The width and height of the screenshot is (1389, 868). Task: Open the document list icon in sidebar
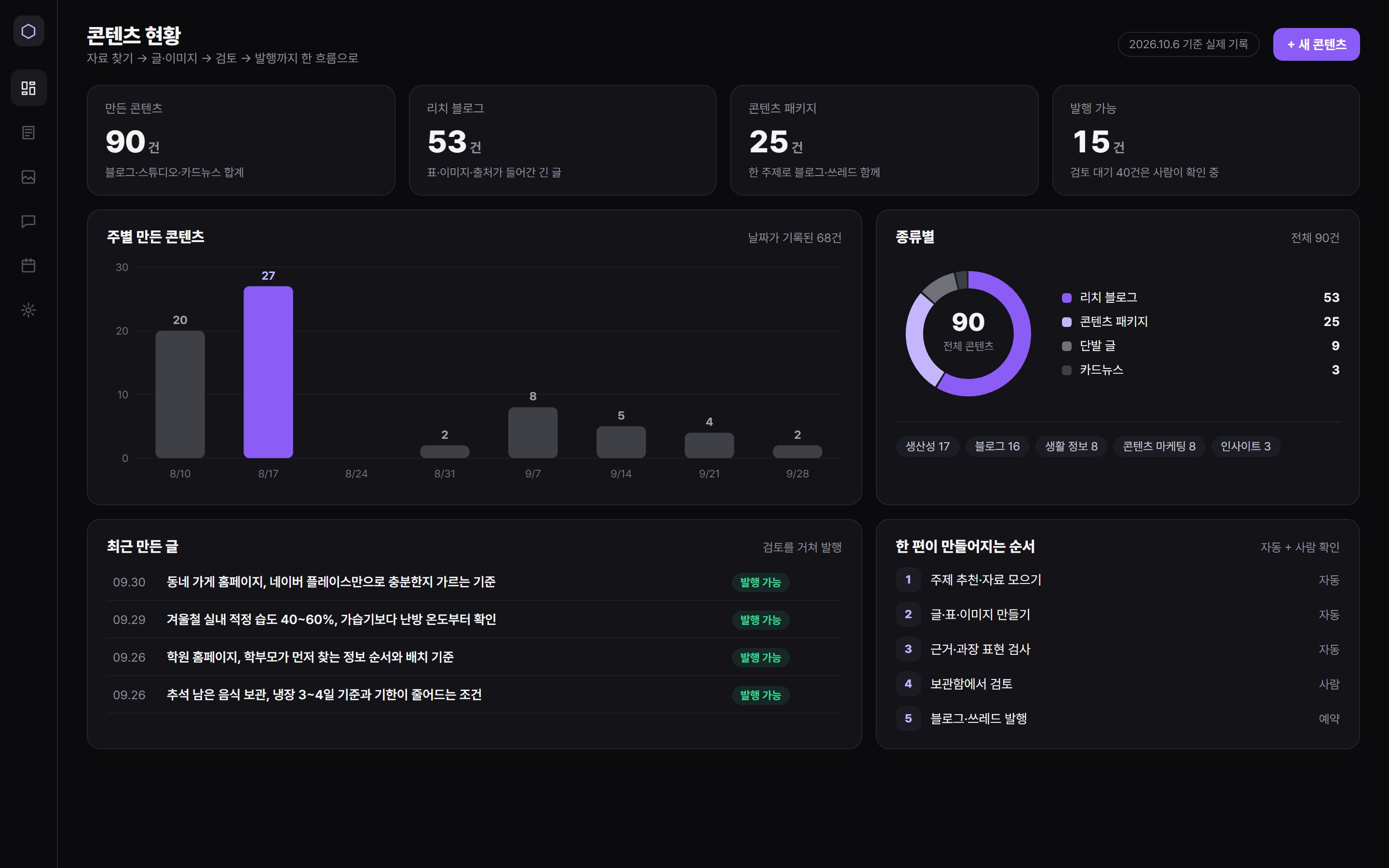click(x=29, y=133)
